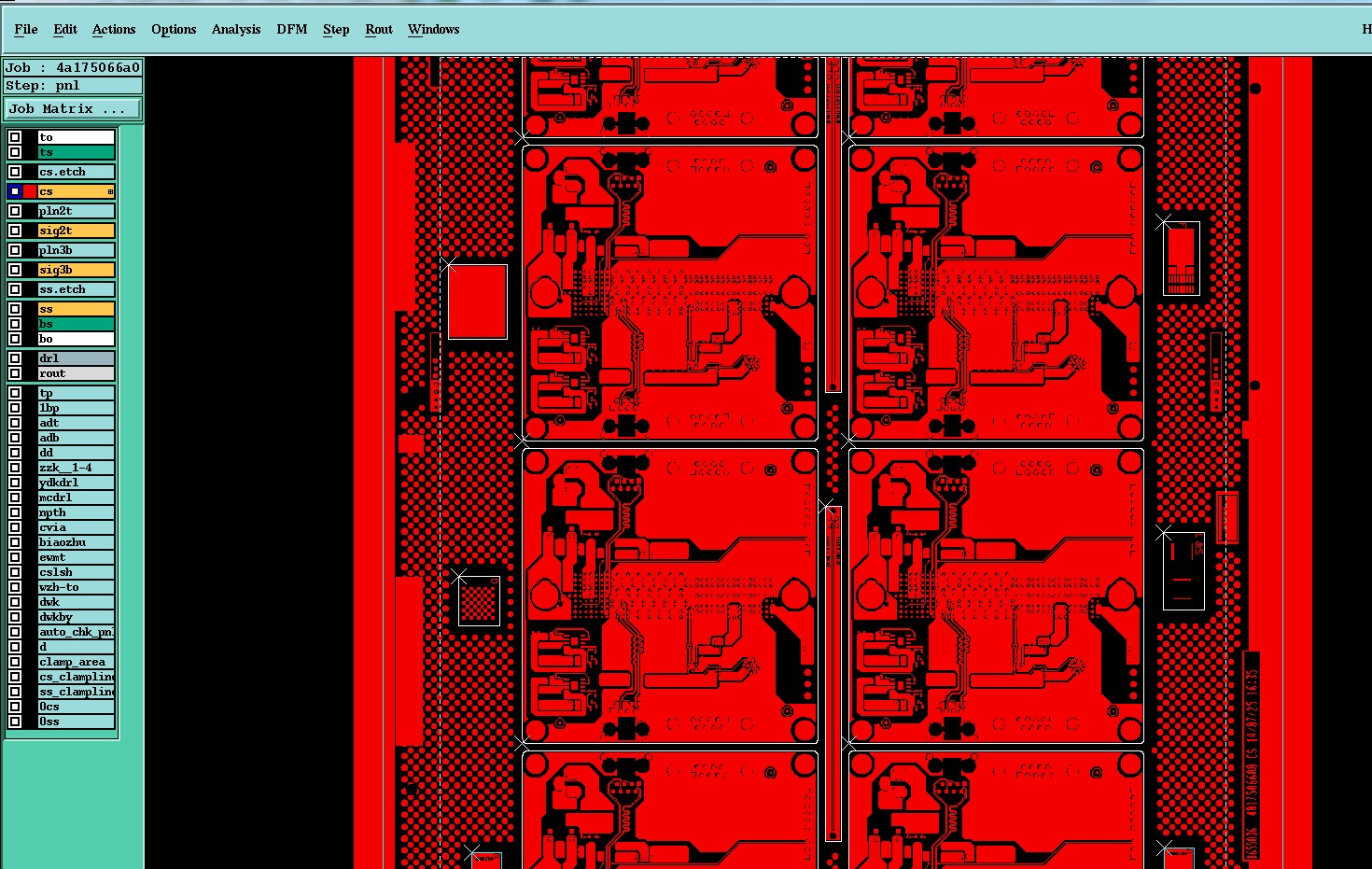Image resolution: width=1372 pixels, height=869 pixels.
Task: Select the 'biaozhu' layer name
Action: coord(76,542)
